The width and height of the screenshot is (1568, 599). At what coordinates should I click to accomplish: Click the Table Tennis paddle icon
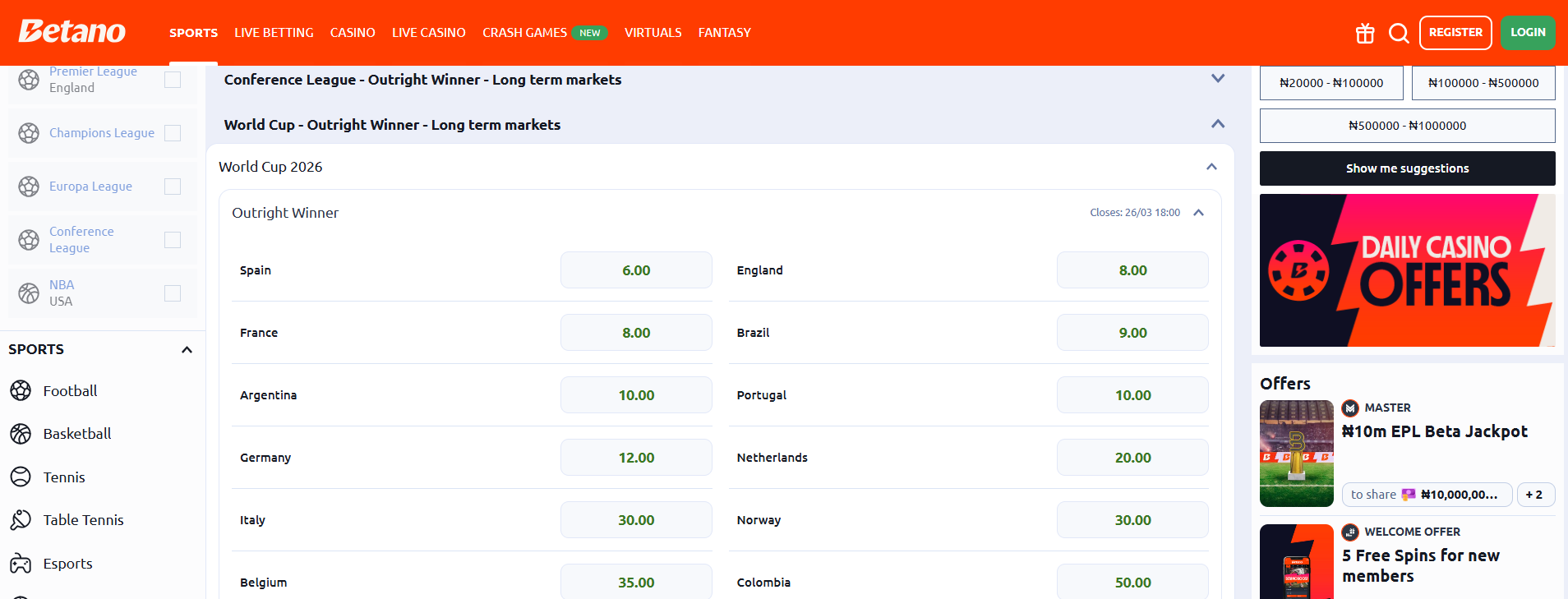tap(21, 520)
